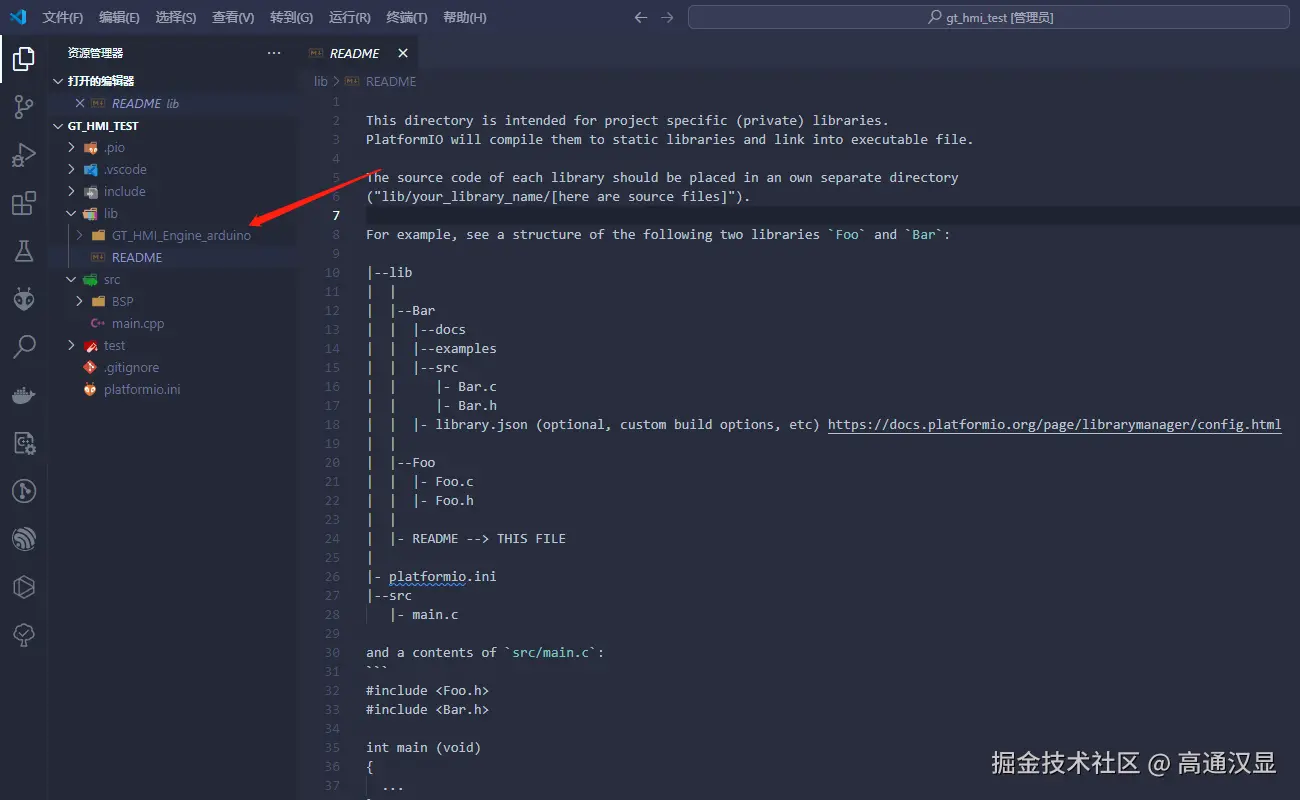1300x800 pixels.
Task: Click the 资源管理器 panel title
Action: point(95,53)
